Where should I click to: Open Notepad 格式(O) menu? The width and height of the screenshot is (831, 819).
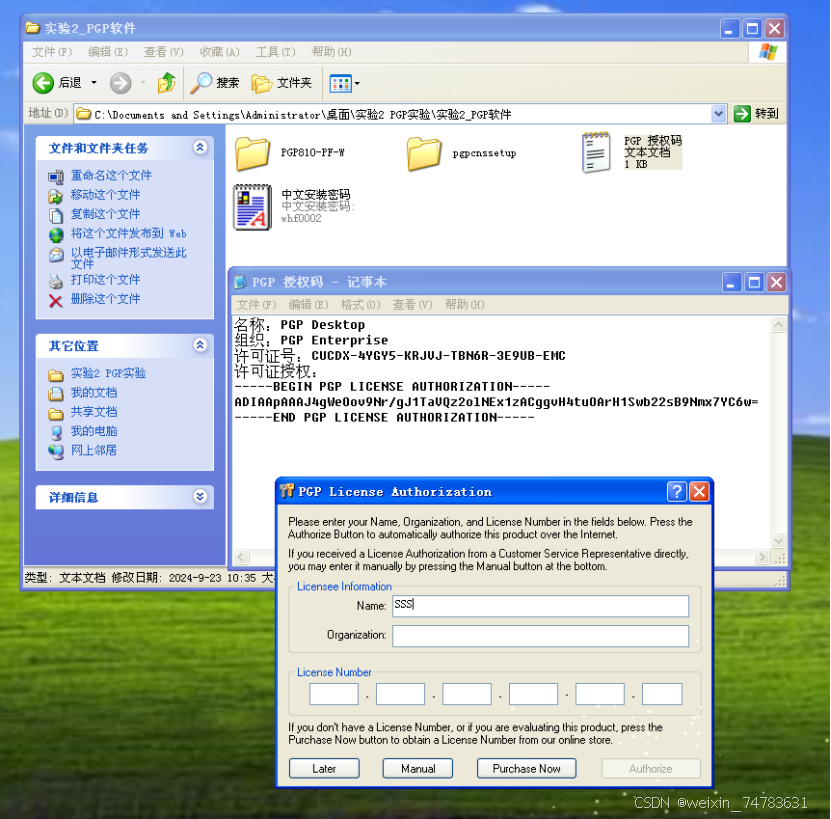(x=360, y=305)
